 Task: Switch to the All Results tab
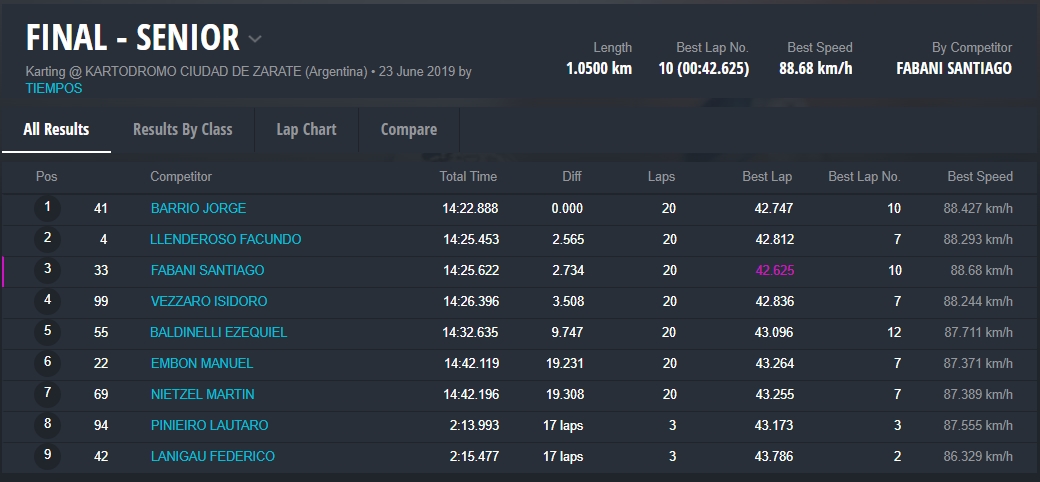click(x=56, y=129)
